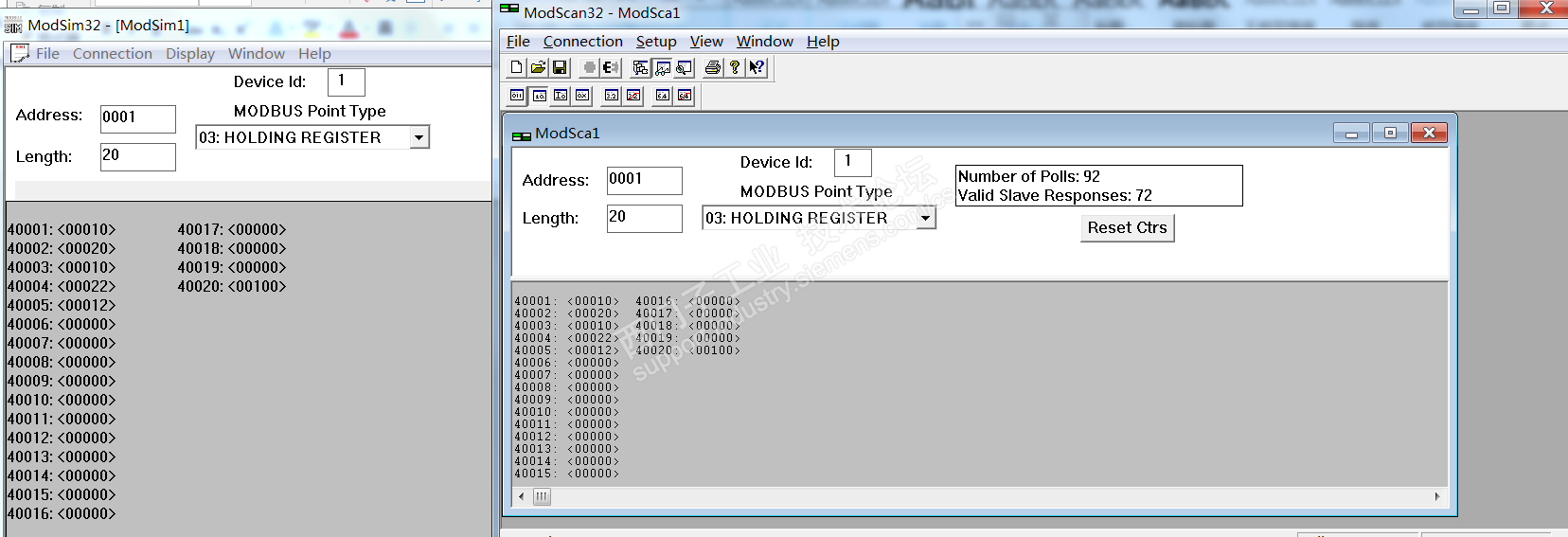Image resolution: width=1568 pixels, height=537 pixels.
Task: Select swapped 32-bit float format icon
Action: (x=633, y=96)
